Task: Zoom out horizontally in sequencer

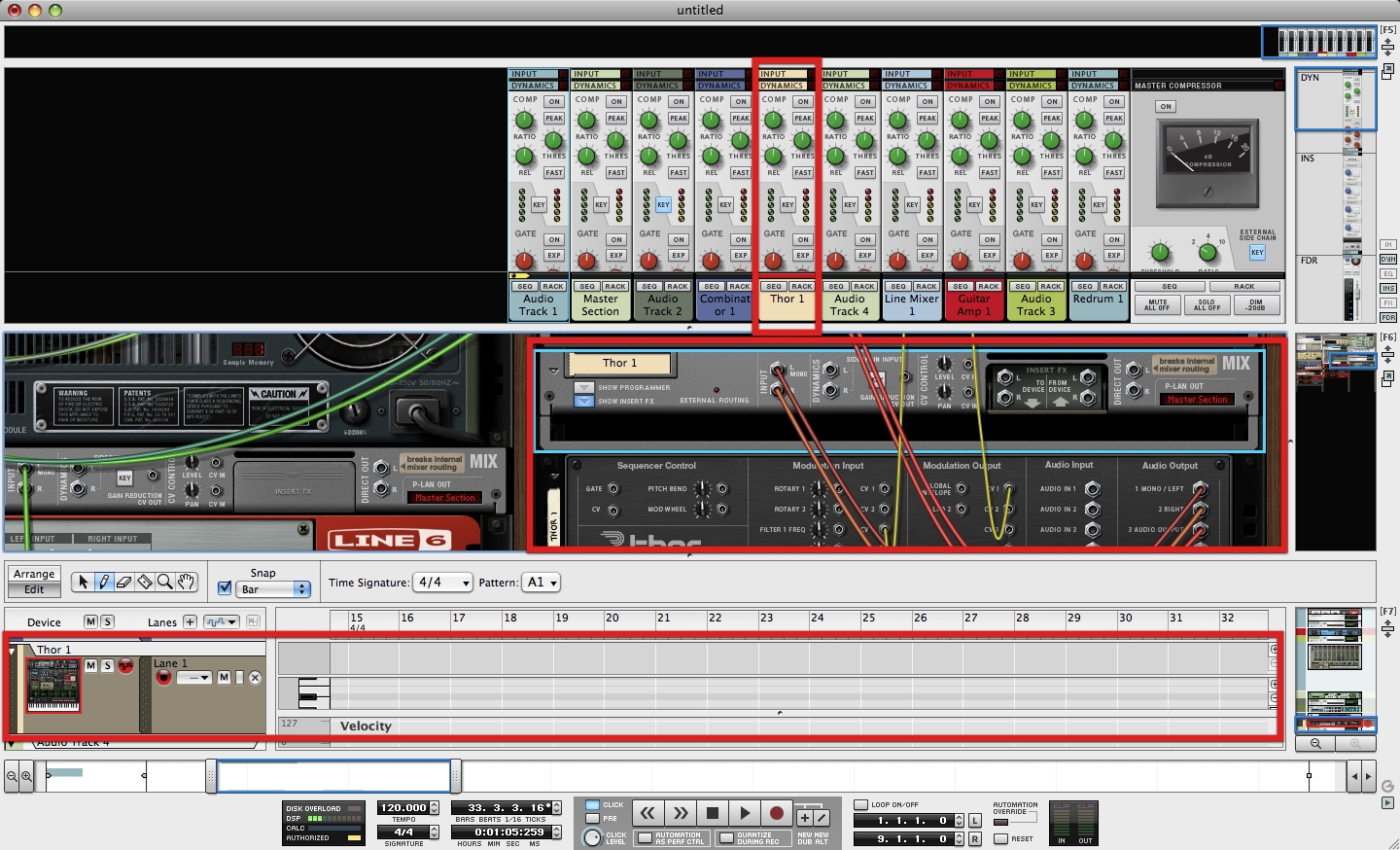Action: 12,776
